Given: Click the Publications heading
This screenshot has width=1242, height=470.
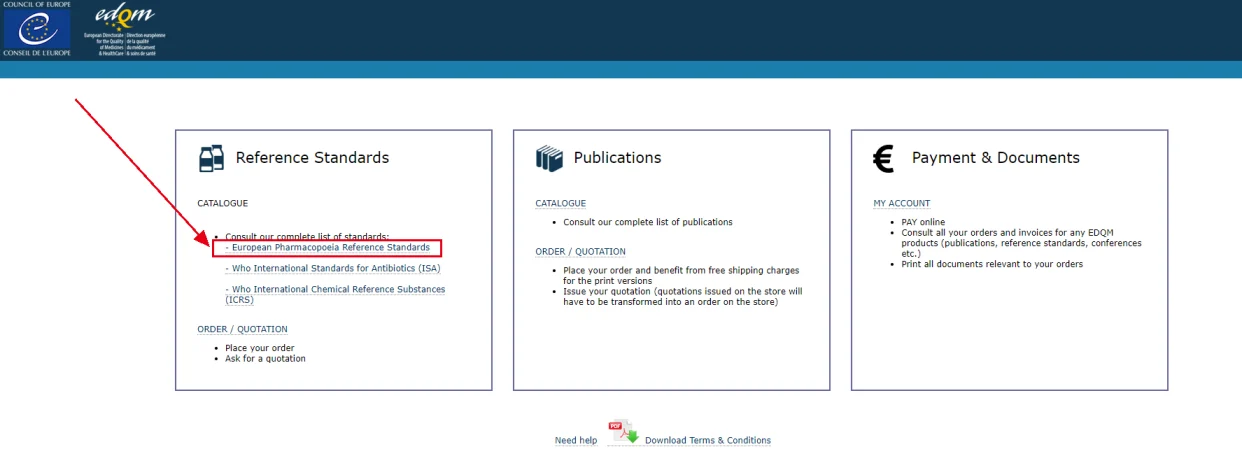Looking at the screenshot, I should pyautogui.click(x=617, y=157).
